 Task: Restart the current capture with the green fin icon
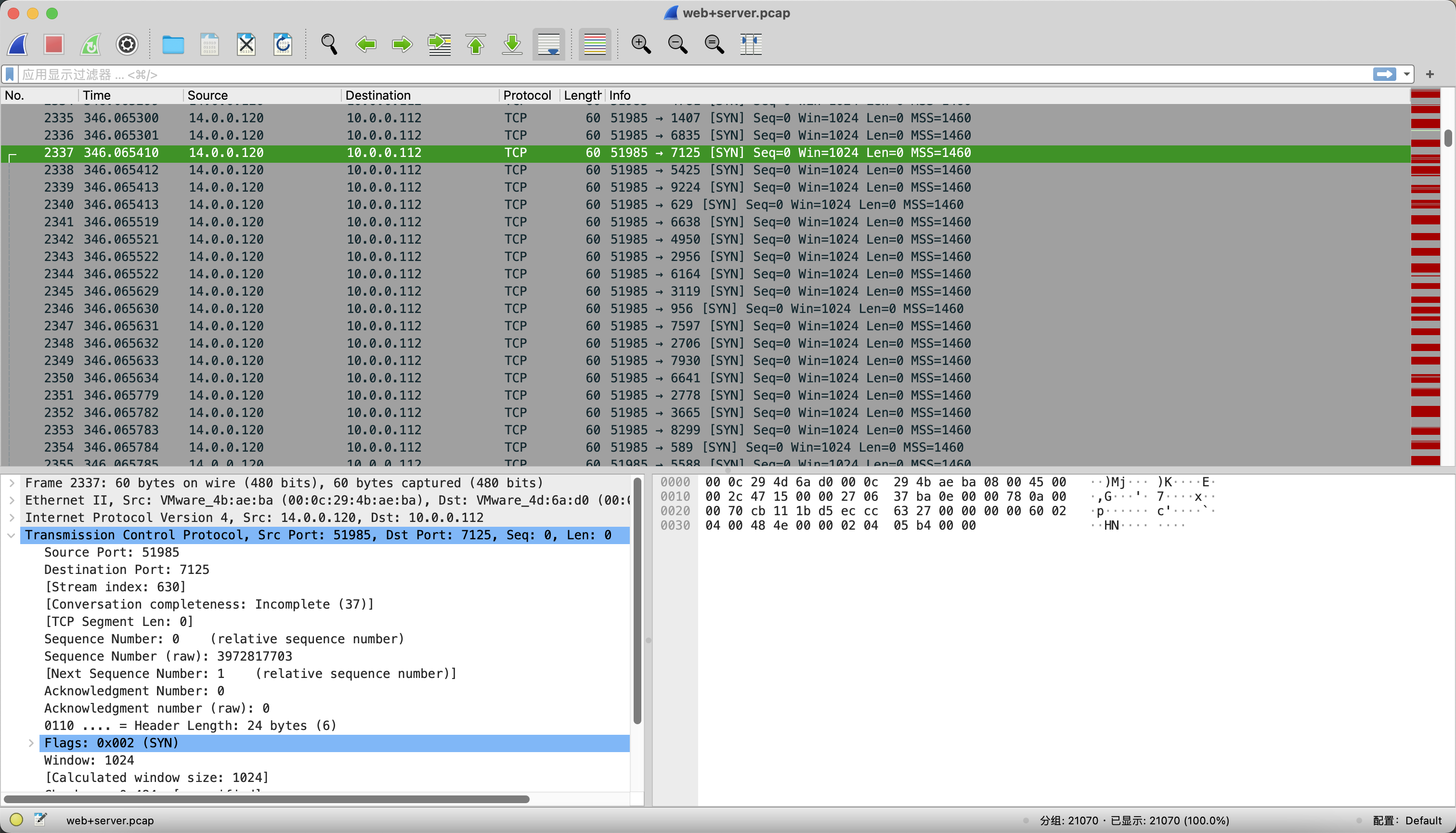click(91, 44)
